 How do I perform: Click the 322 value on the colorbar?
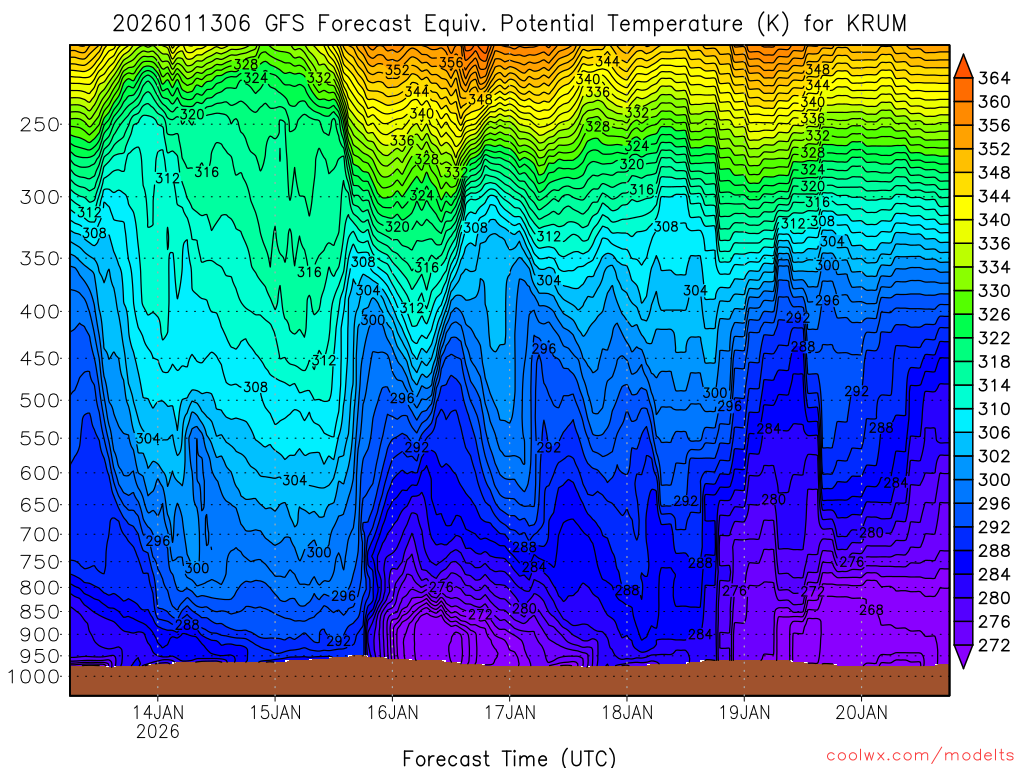click(x=994, y=338)
